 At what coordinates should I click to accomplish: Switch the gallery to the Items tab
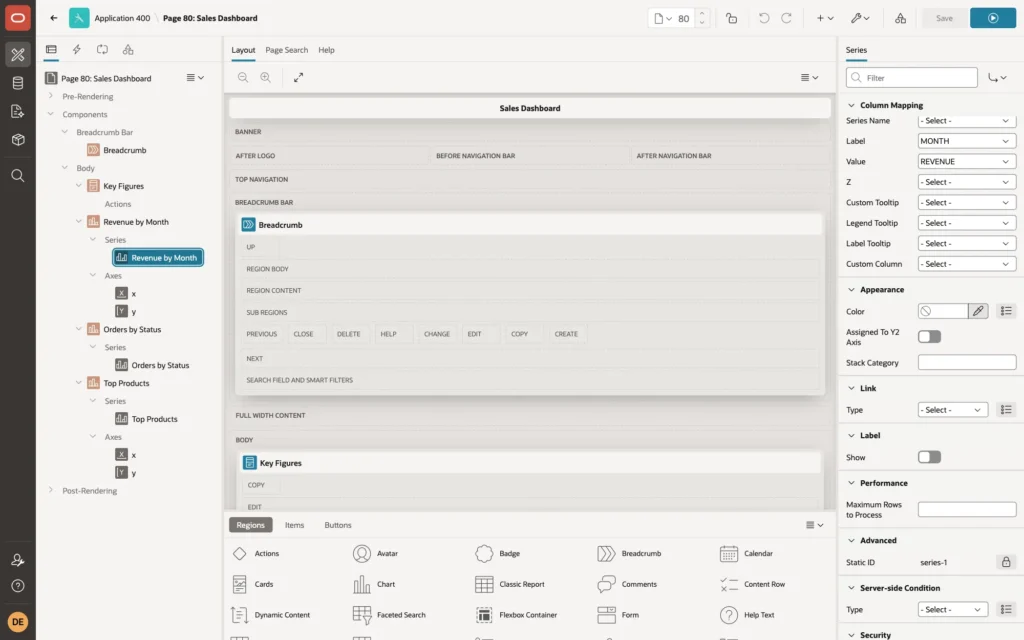coord(295,525)
